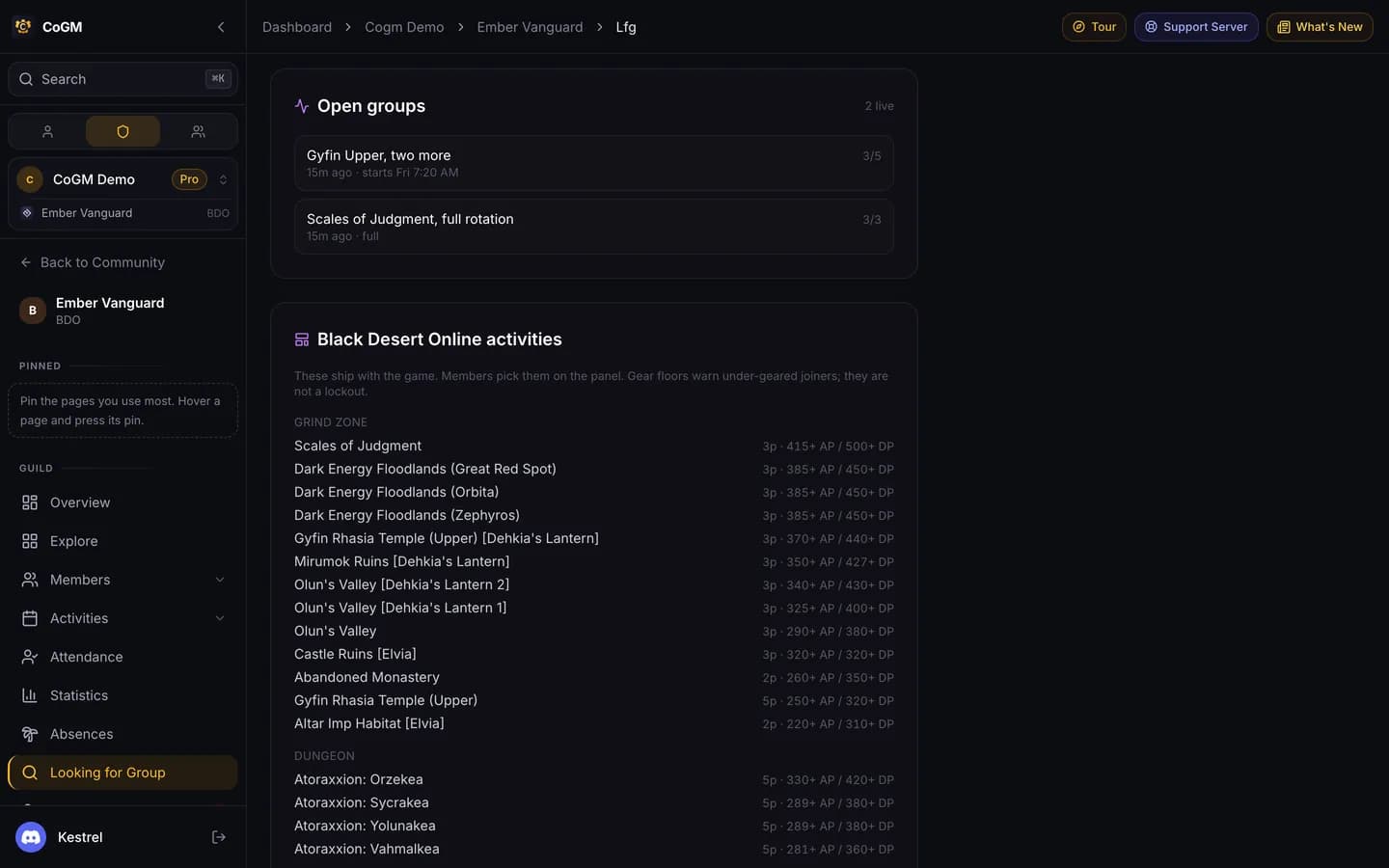Click the Pro plan badge
1389x868 pixels.
[189, 179]
